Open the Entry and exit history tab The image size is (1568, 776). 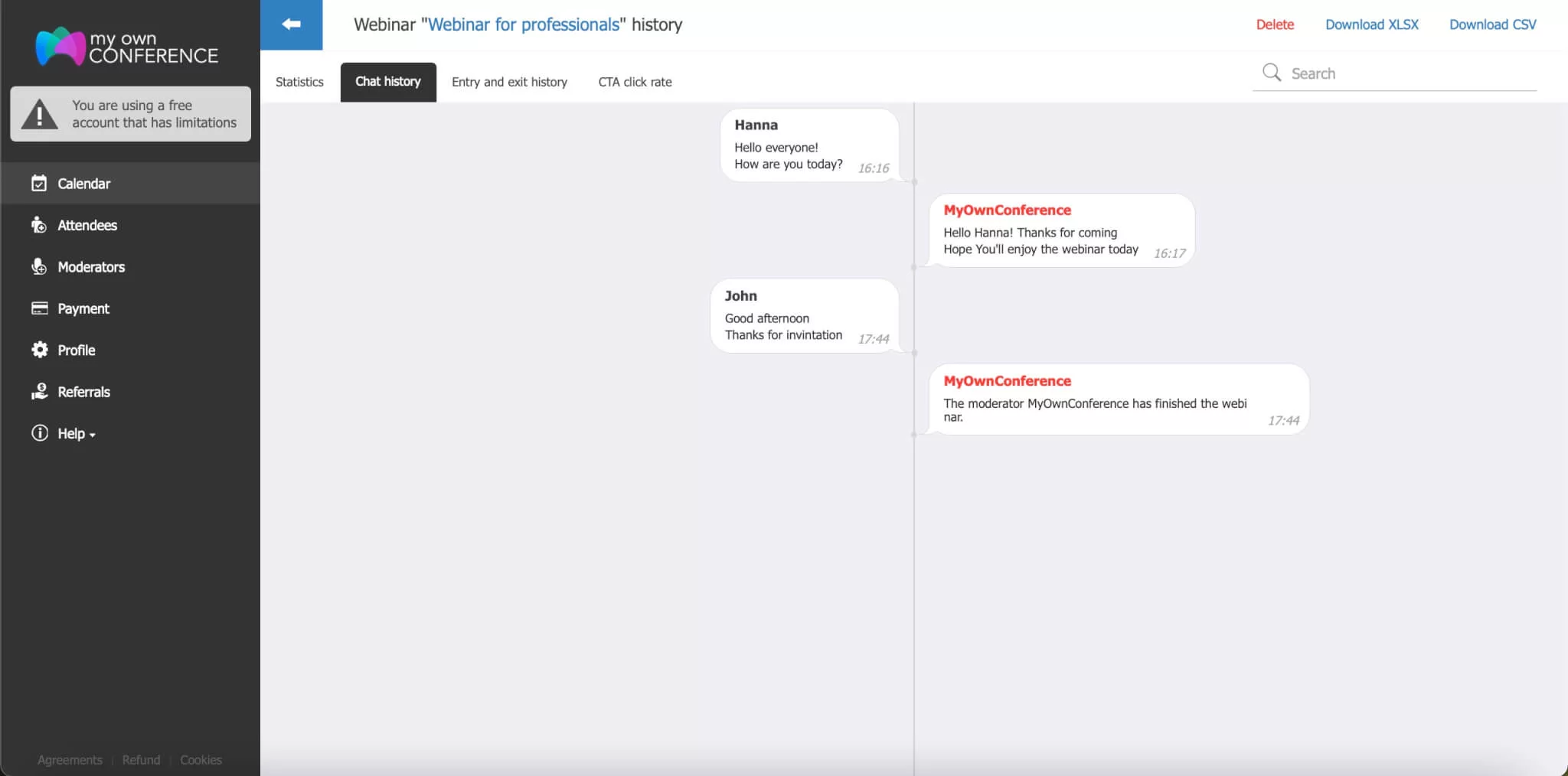click(x=509, y=82)
